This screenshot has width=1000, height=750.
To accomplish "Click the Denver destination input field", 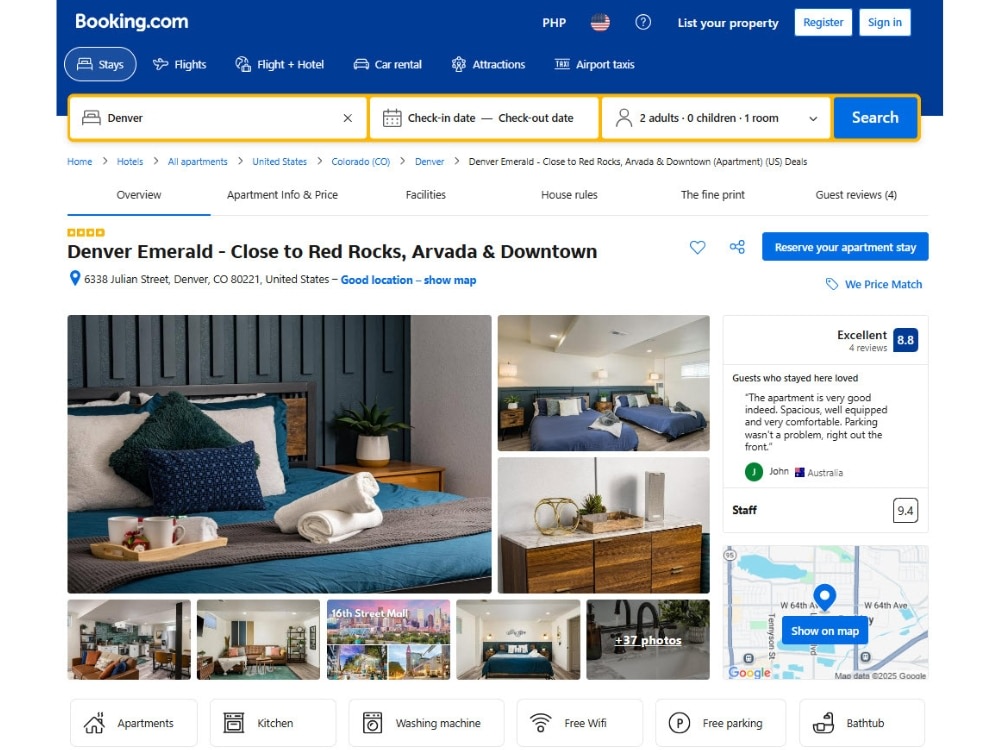I will [x=217, y=118].
